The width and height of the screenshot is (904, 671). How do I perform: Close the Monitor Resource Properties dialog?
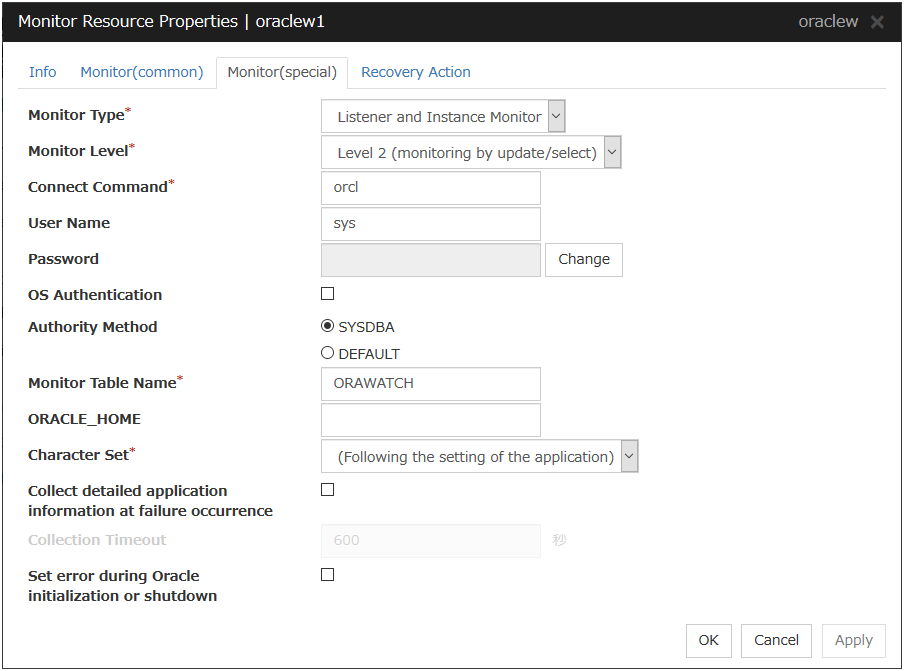(x=877, y=22)
